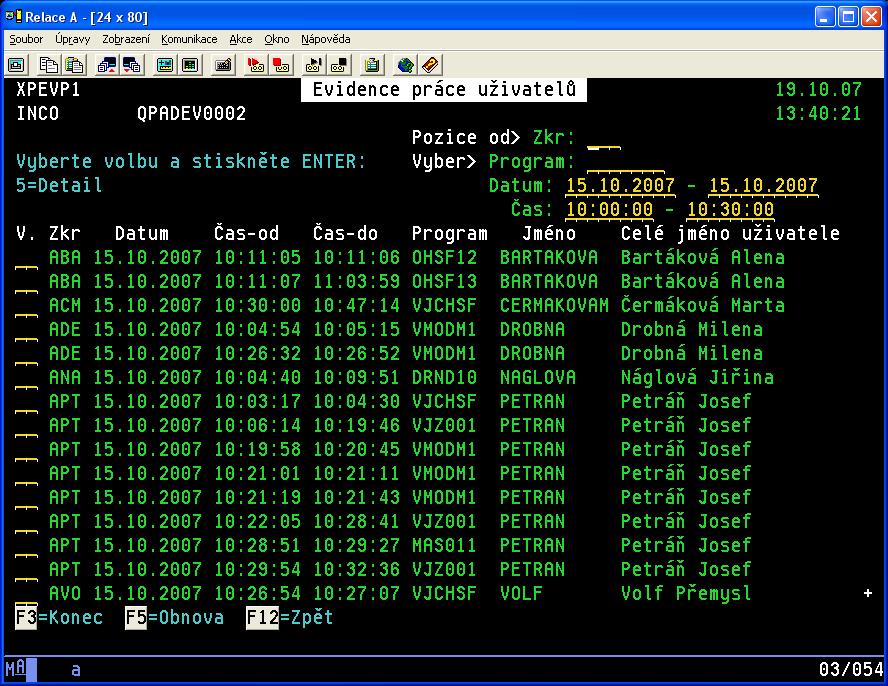The height and width of the screenshot is (686, 888).
Task: Click F5=Obnova function key
Action: [174, 617]
